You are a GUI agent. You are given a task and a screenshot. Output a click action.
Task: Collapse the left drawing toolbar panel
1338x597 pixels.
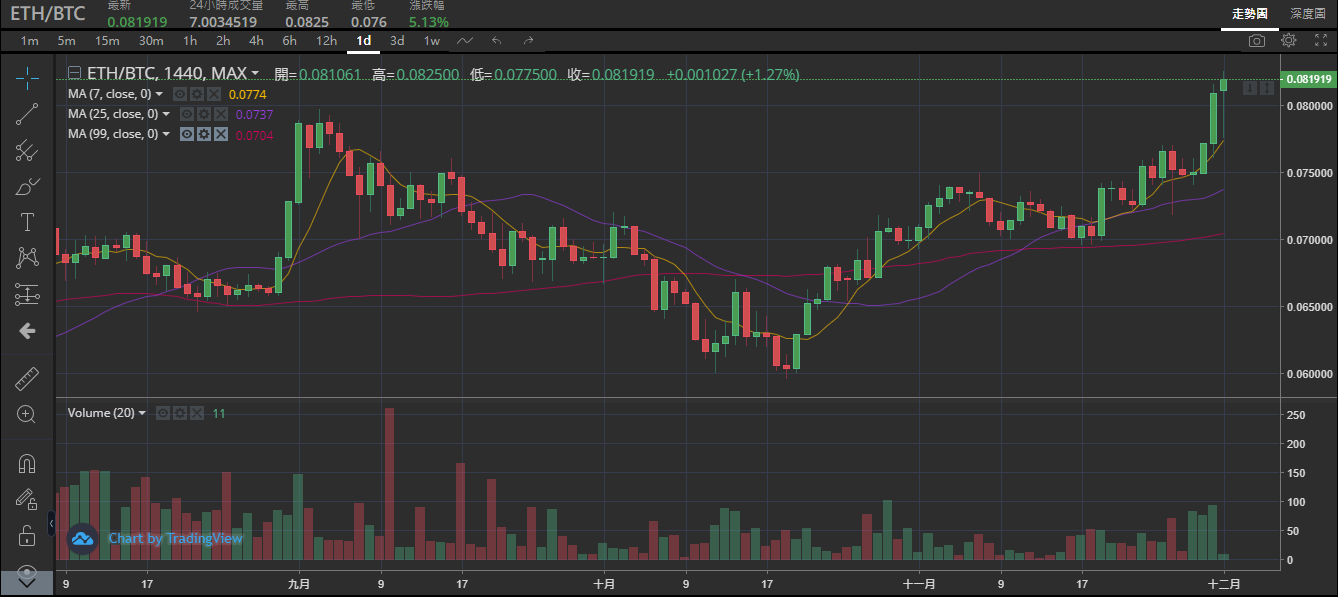(51, 523)
